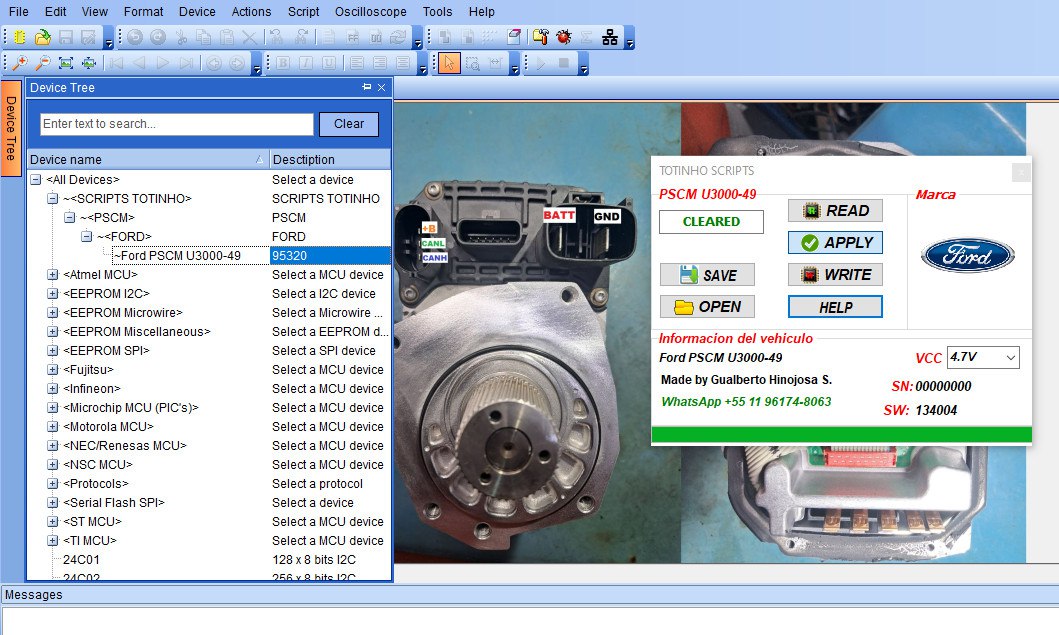Viewport: 1059px width, 635px height.
Task: Click the open file folder icon
Action: pyautogui.click(x=42, y=37)
